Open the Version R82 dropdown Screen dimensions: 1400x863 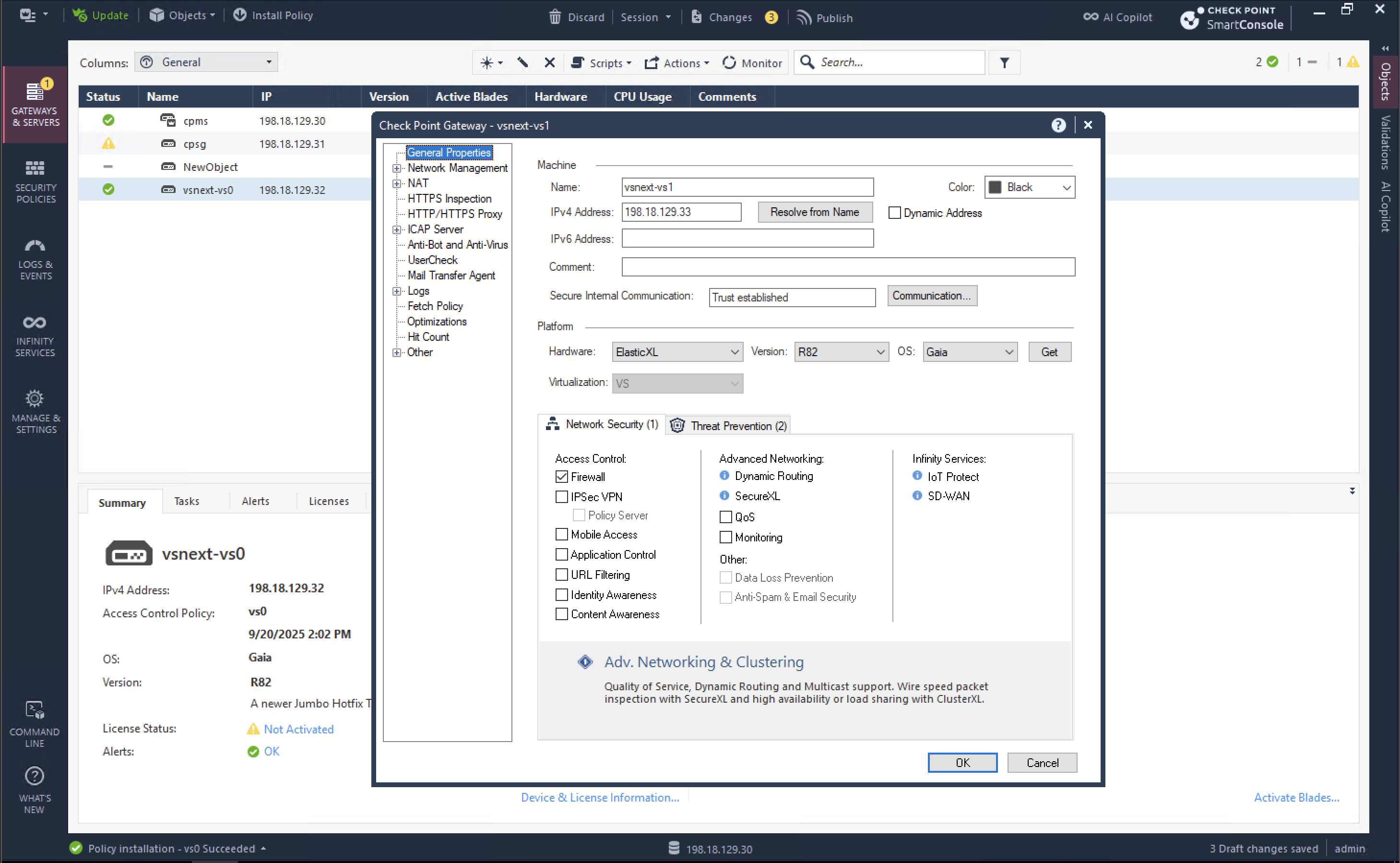[841, 352]
